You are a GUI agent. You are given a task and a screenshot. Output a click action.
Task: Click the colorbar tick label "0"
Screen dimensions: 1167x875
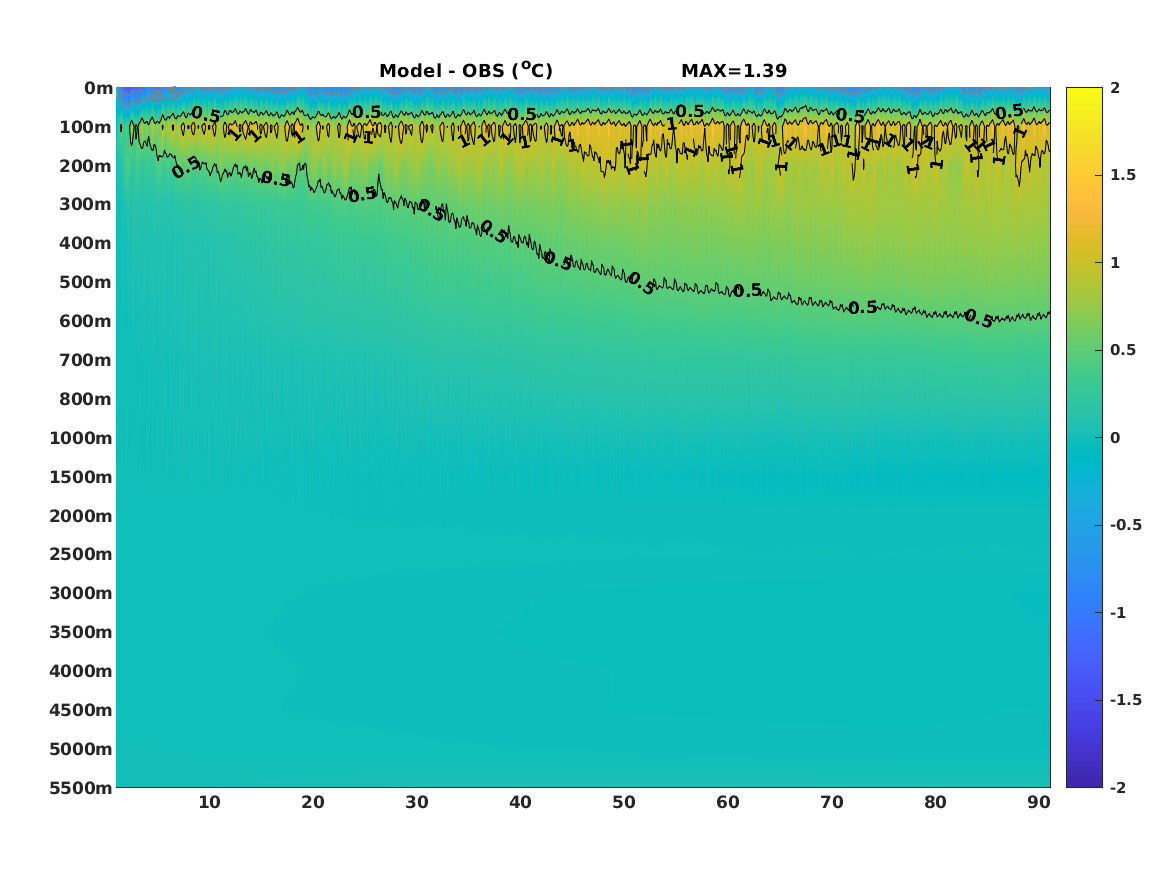(1115, 438)
